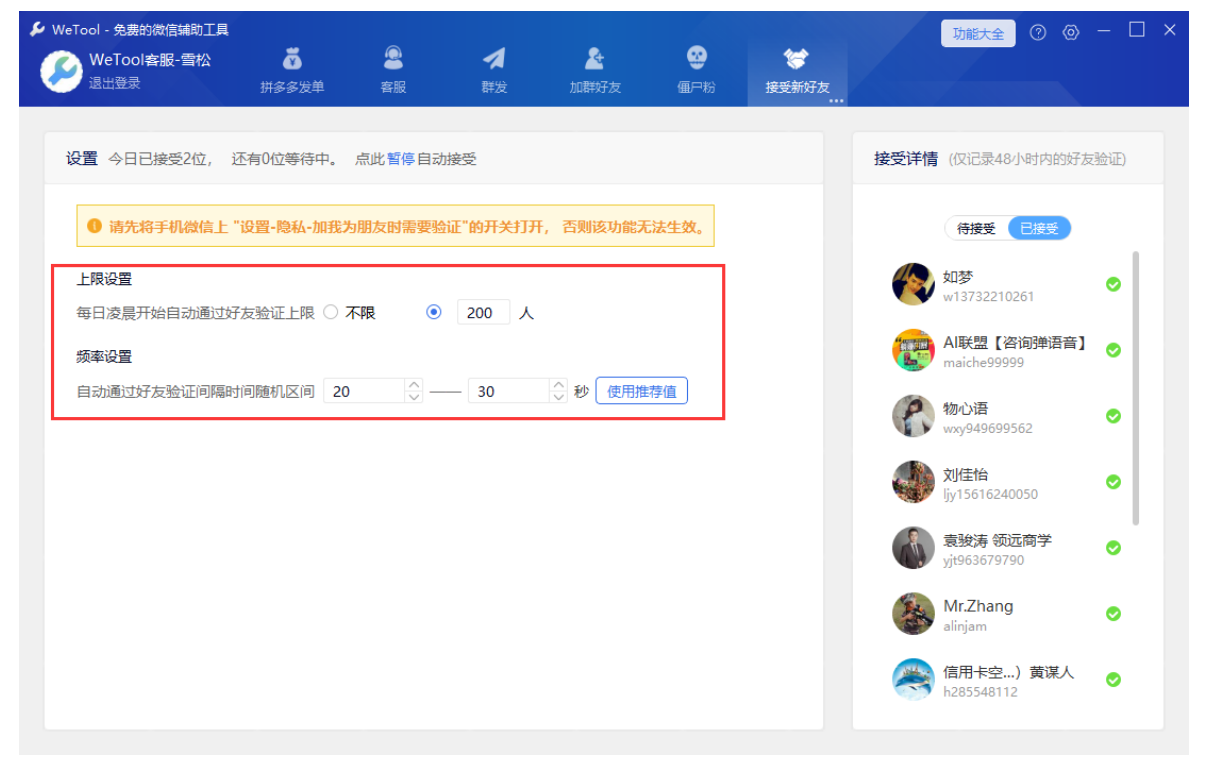Click the 20 seconds minimum interval field
Viewport: 1211px width, 772px height.
(365, 391)
